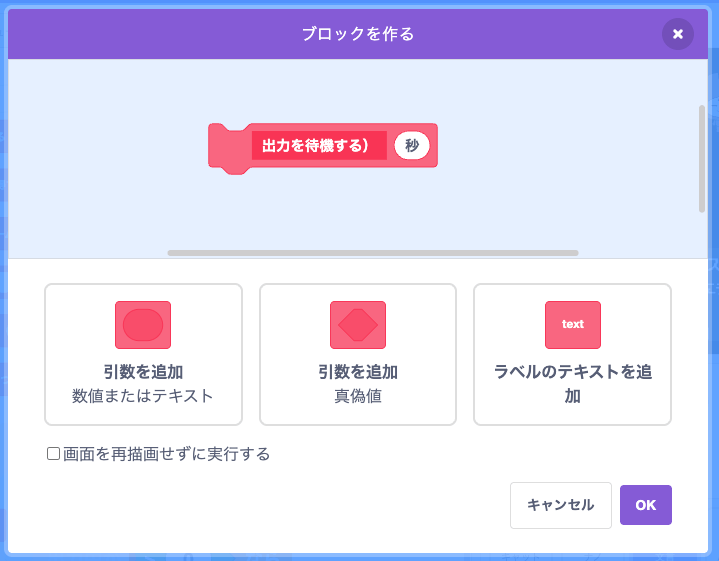The width and height of the screenshot is (719, 561).
Task: Enable the 画面を再描画せずに実行する checkbox
Action: [x=54, y=454]
